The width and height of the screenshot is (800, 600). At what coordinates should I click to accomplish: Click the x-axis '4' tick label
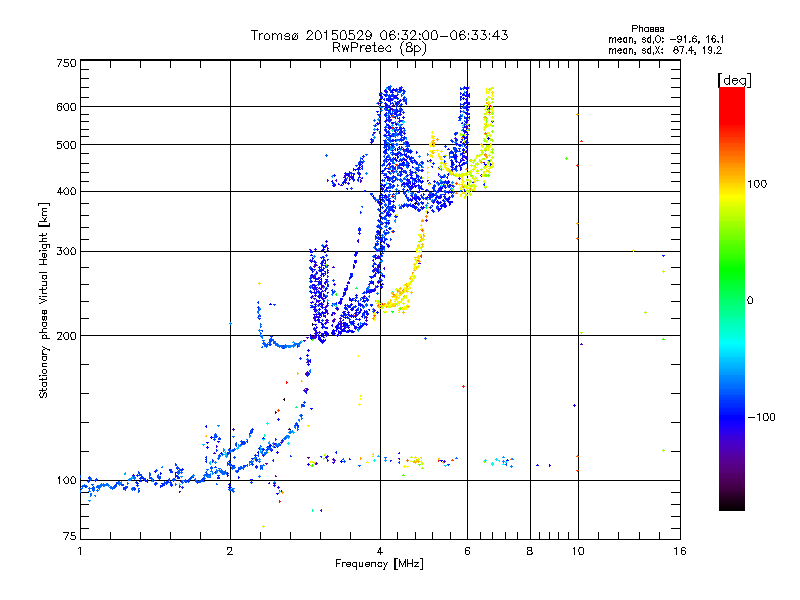tap(380, 551)
